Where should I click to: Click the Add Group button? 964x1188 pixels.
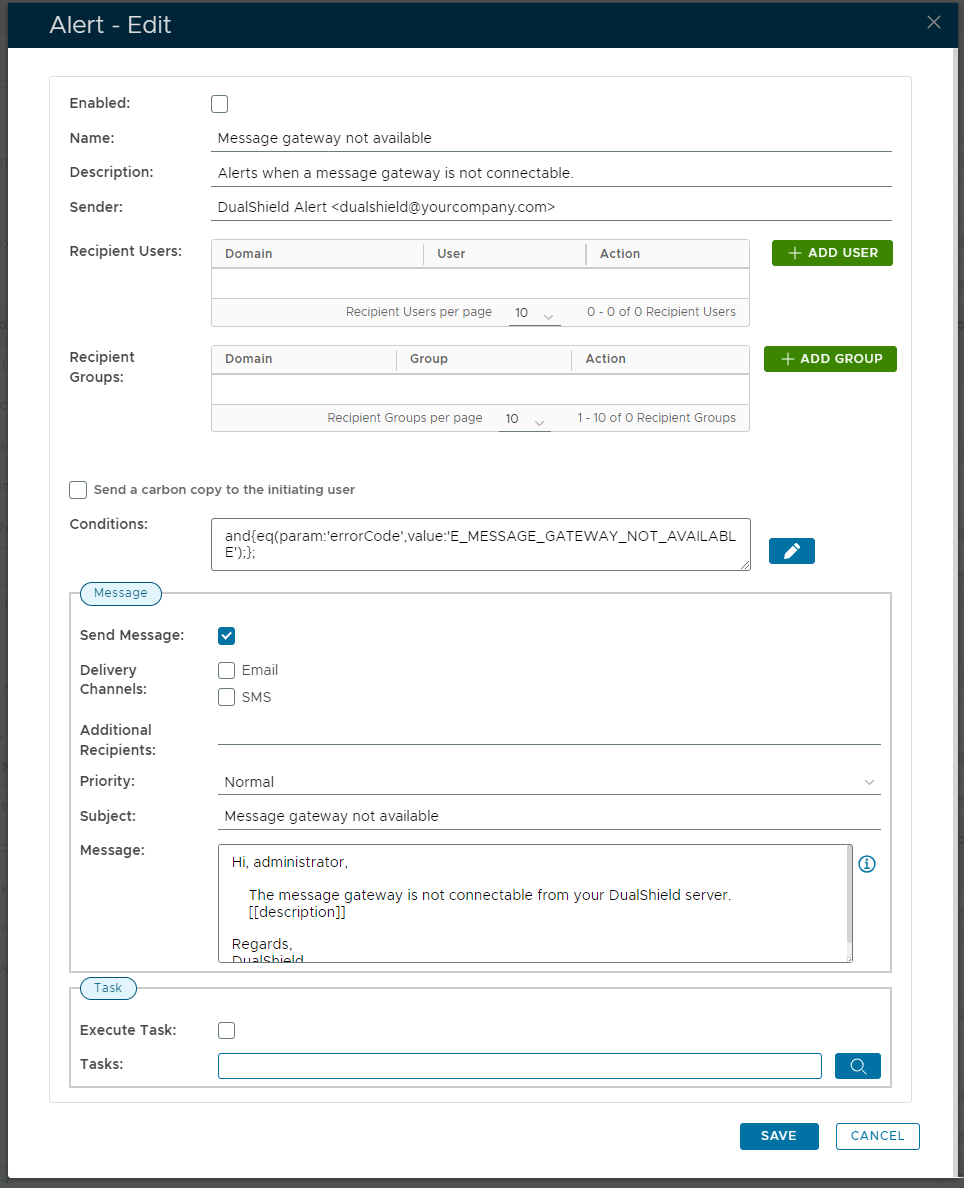click(x=830, y=359)
